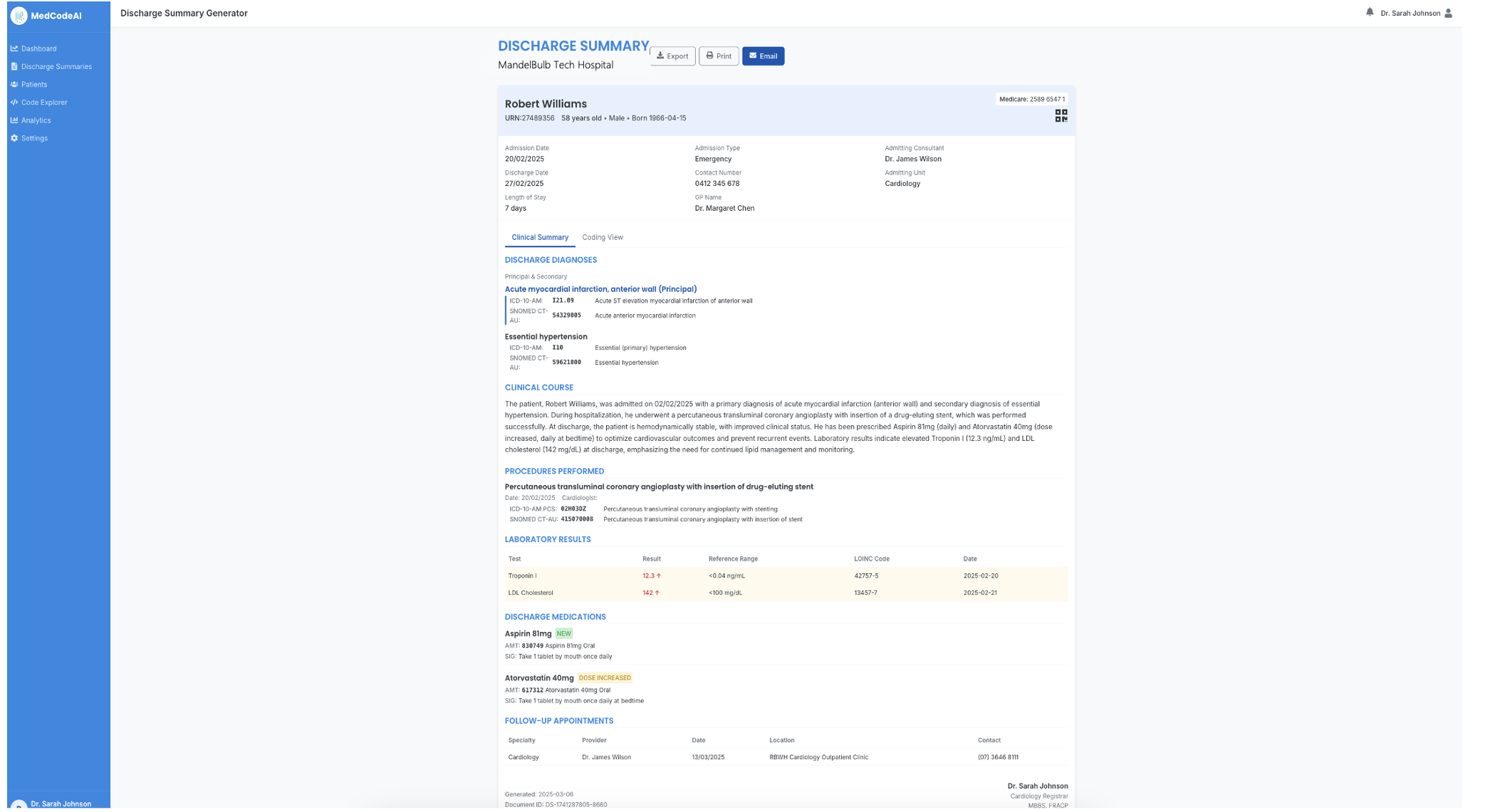Click the Code Explorer code icon
Image resolution: width=1500 pixels, height=812 pixels.
point(14,102)
